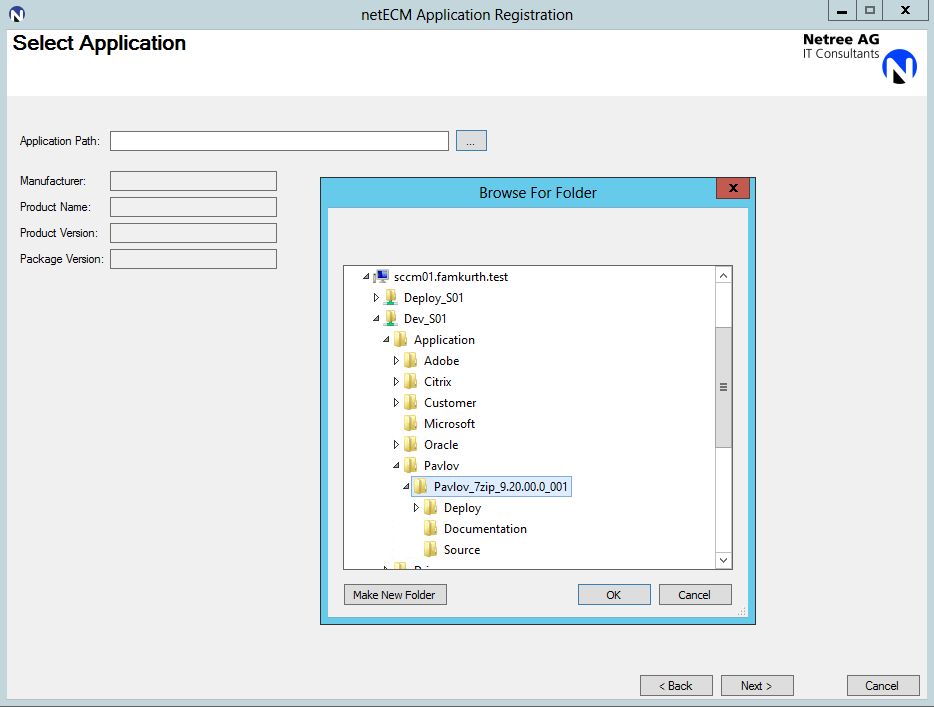Select the Application tree item
Image resolution: width=934 pixels, height=707 pixels.
tap(444, 340)
